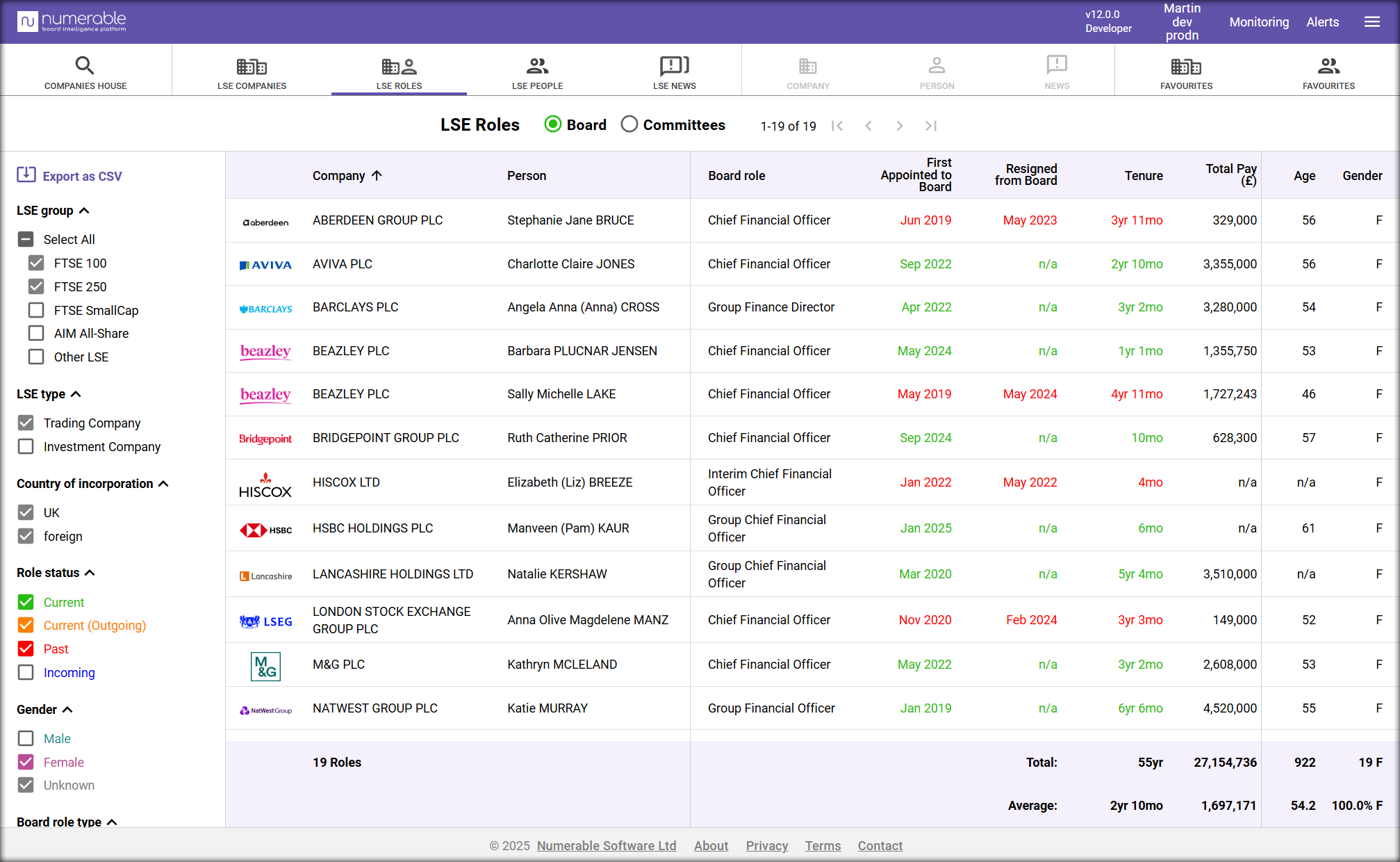
Task: Click the Bridgepoint company logo
Action: (x=265, y=439)
